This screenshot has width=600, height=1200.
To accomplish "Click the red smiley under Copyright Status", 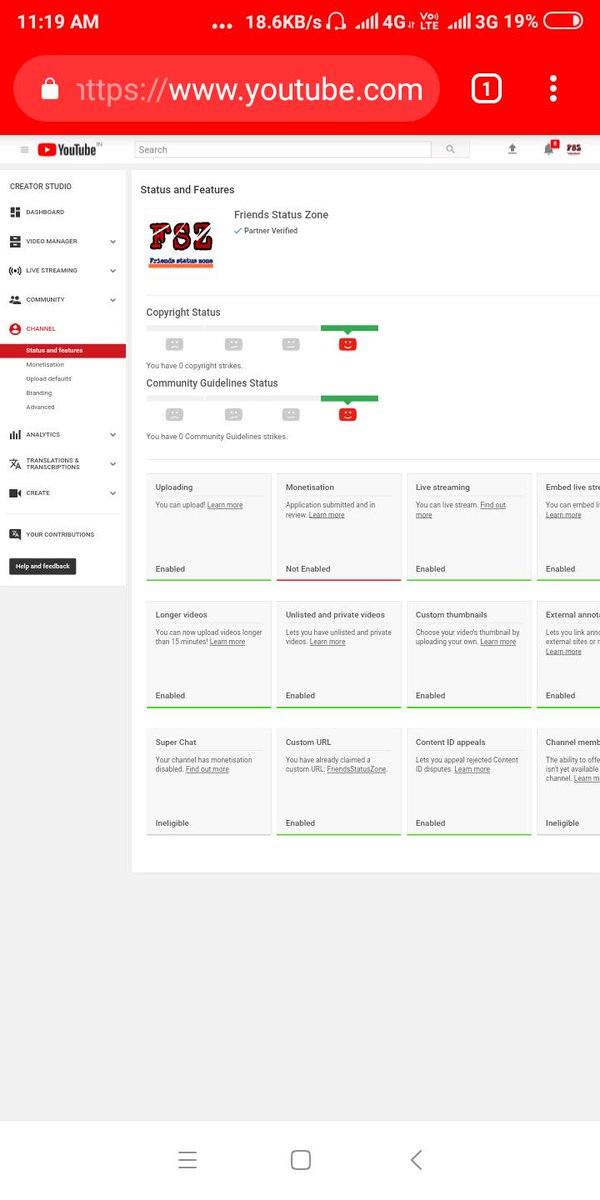I will 347,343.
